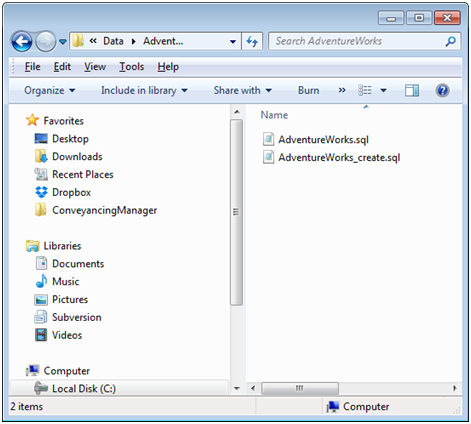Click the Burn button
This screenshot has height=424, width=471.
click(x=308, y=90)
